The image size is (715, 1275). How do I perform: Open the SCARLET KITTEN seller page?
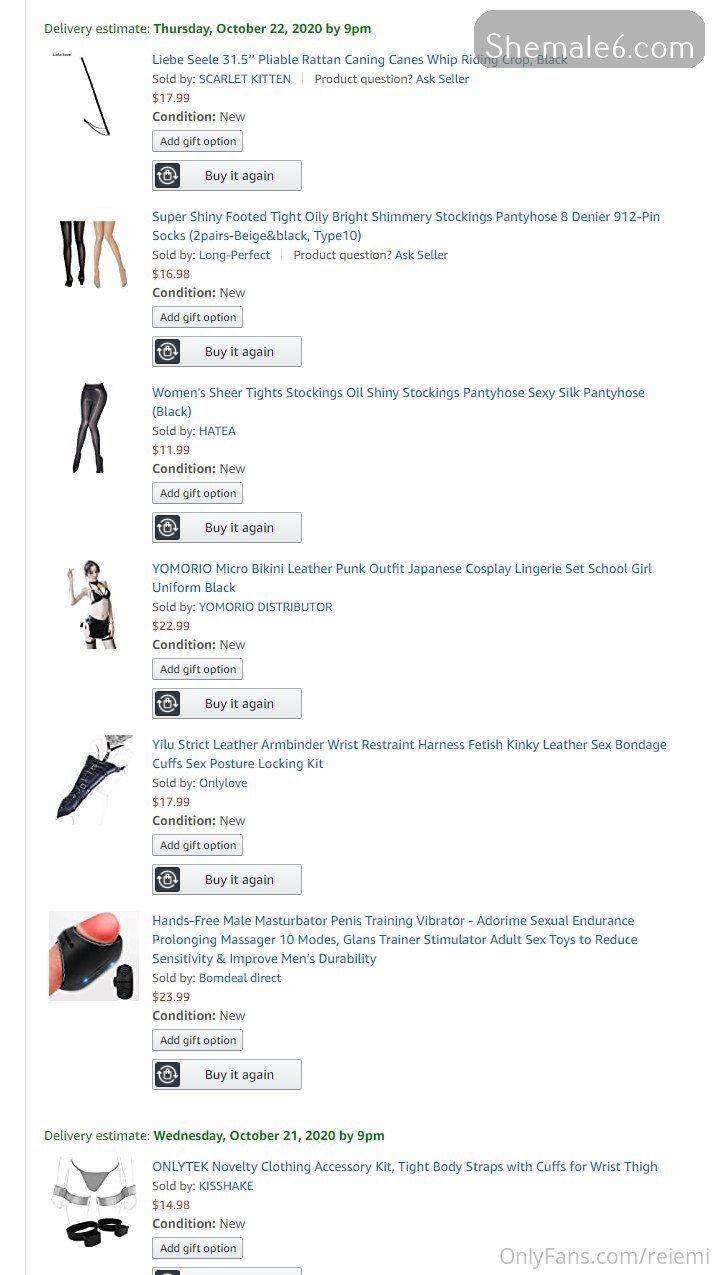click(245, 79)
